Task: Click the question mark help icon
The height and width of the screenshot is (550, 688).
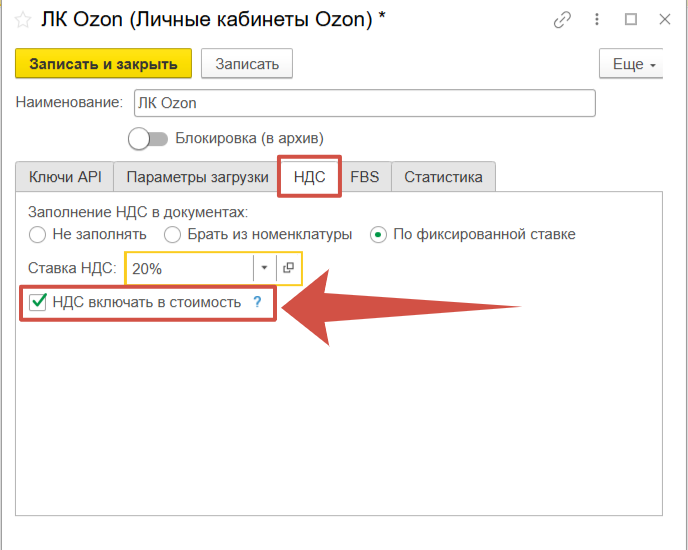Action: (257, 302)
